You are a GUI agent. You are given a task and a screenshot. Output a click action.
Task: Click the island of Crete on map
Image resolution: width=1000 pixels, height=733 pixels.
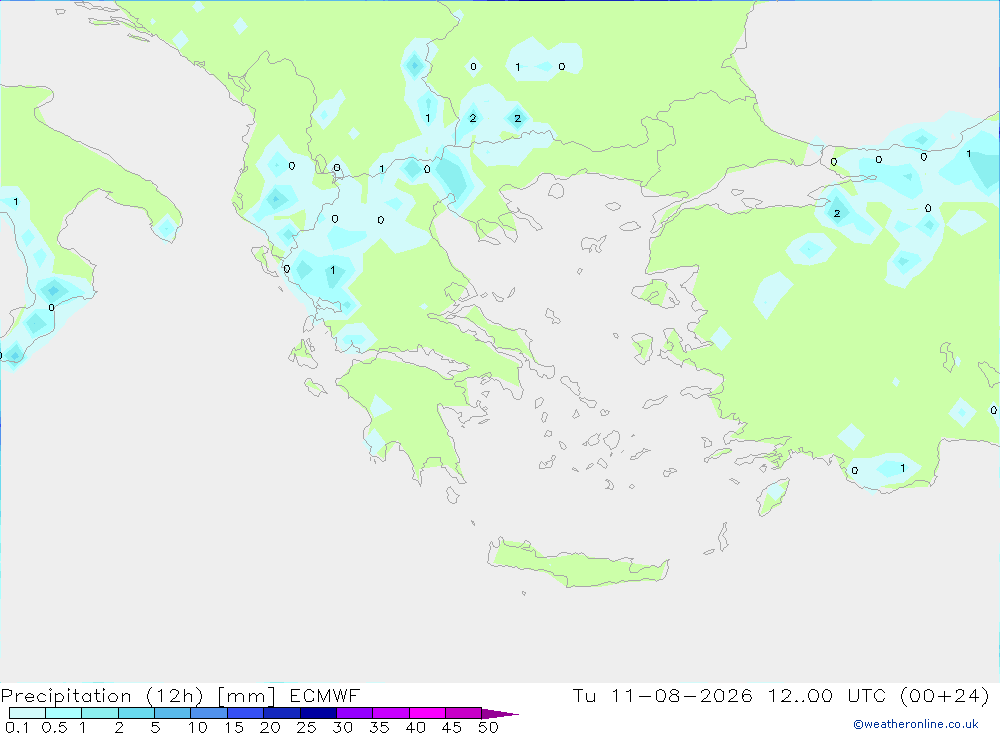574,563
